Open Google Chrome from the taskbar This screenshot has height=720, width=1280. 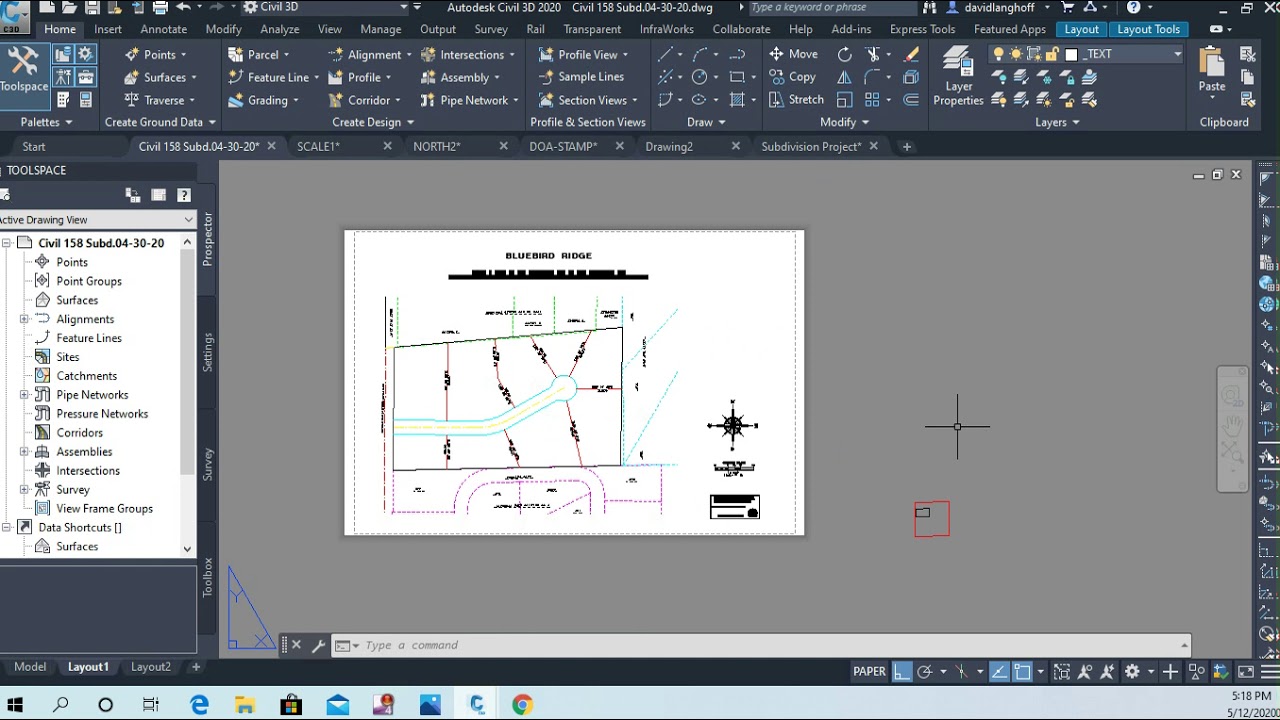(522, 705)
